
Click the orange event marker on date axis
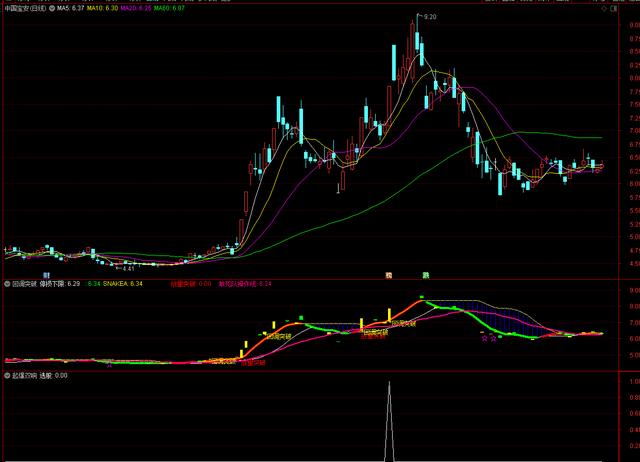(x=389, y=275)
